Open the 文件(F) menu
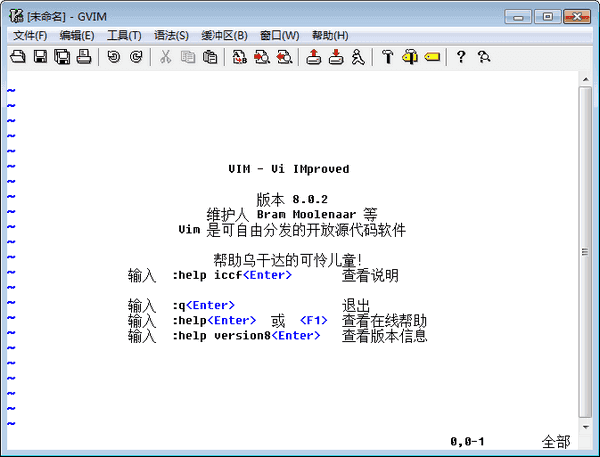Screen dimensions: 600x457 pyautogui.click(x=30, y=36)
